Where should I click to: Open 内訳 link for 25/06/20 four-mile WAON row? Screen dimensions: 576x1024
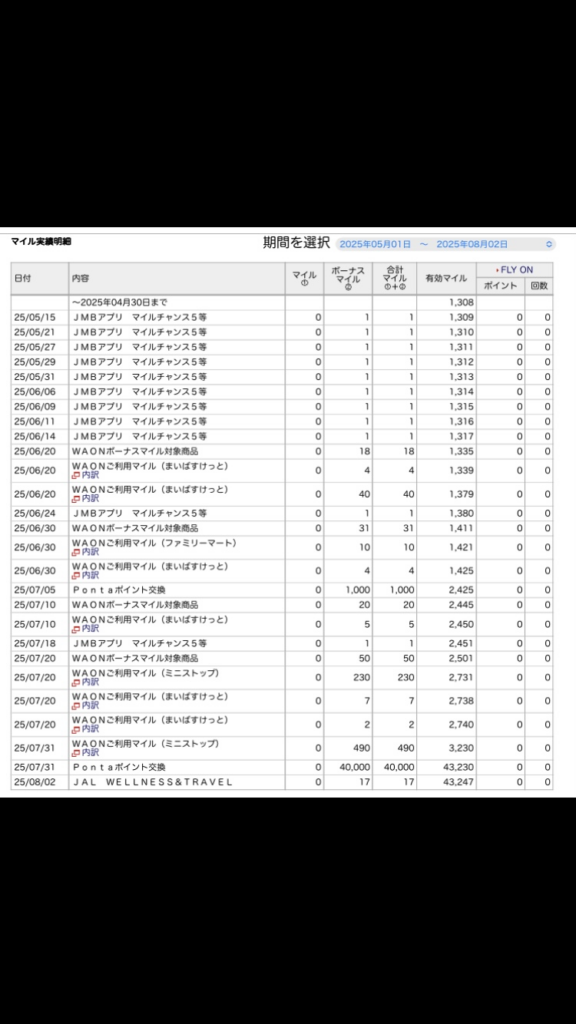[x=86, y=475]
